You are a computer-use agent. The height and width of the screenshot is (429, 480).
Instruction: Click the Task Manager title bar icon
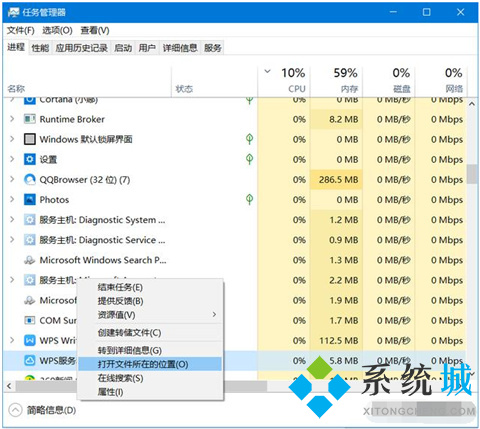(13, 12)
